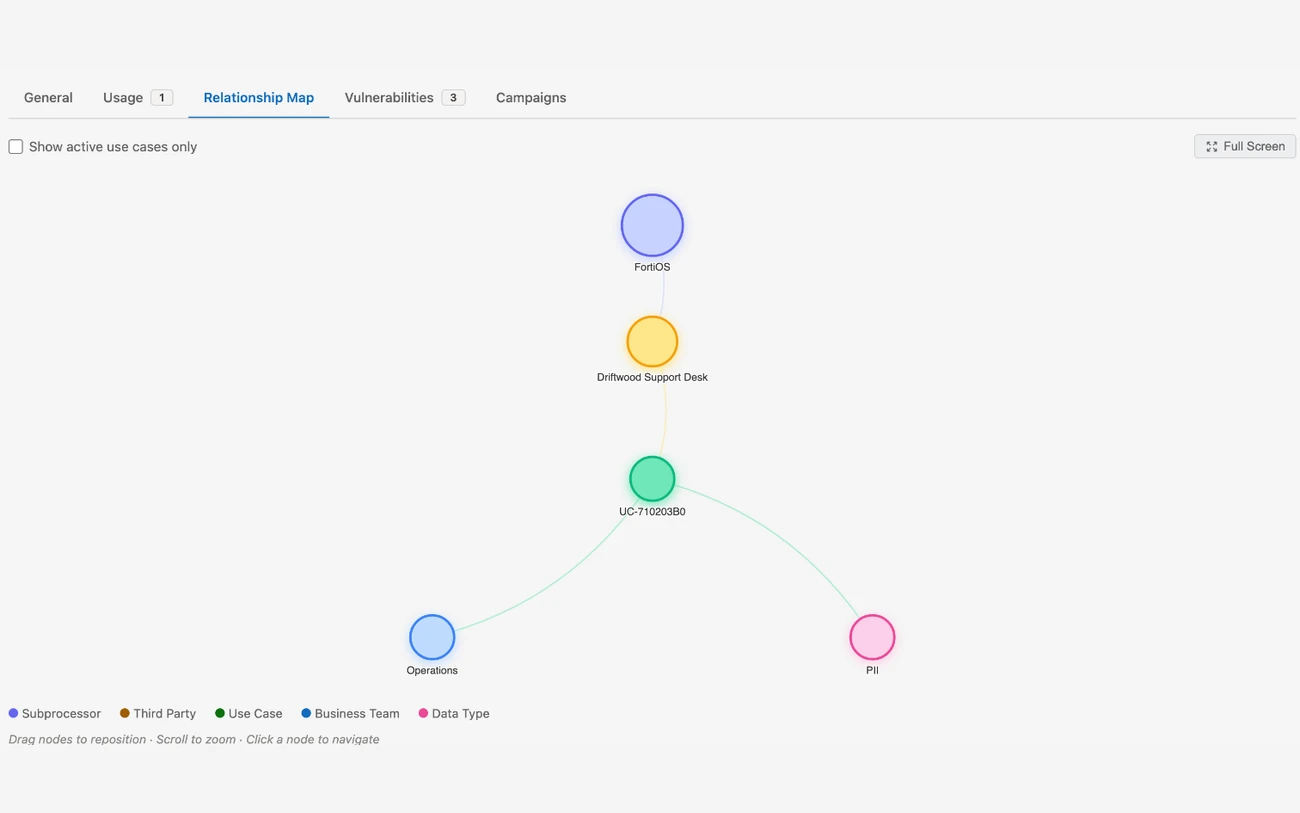This screenshot has height=813, width=1300.
Task: Open the FortiOS subprocessor node
Action: coord(652,225)
